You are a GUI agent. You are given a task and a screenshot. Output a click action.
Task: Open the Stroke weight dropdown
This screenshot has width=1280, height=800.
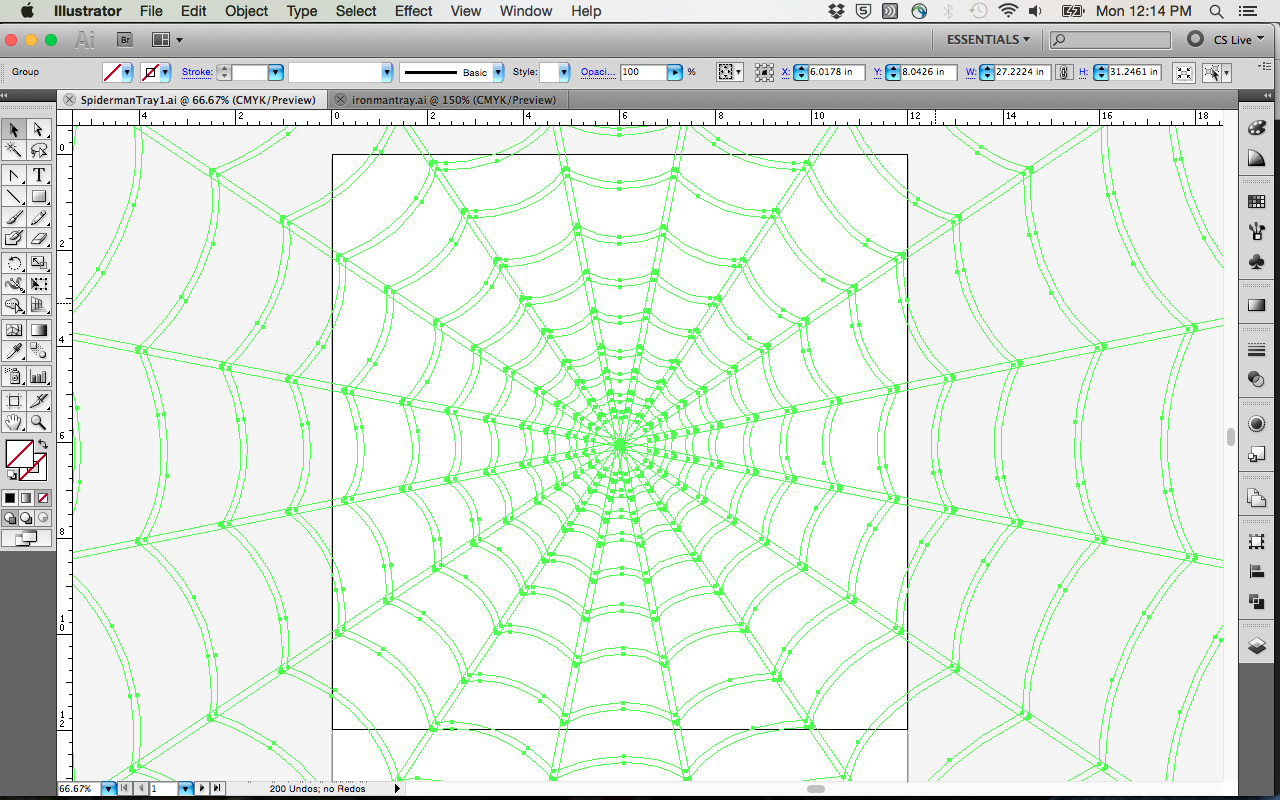tap(276, 72)
